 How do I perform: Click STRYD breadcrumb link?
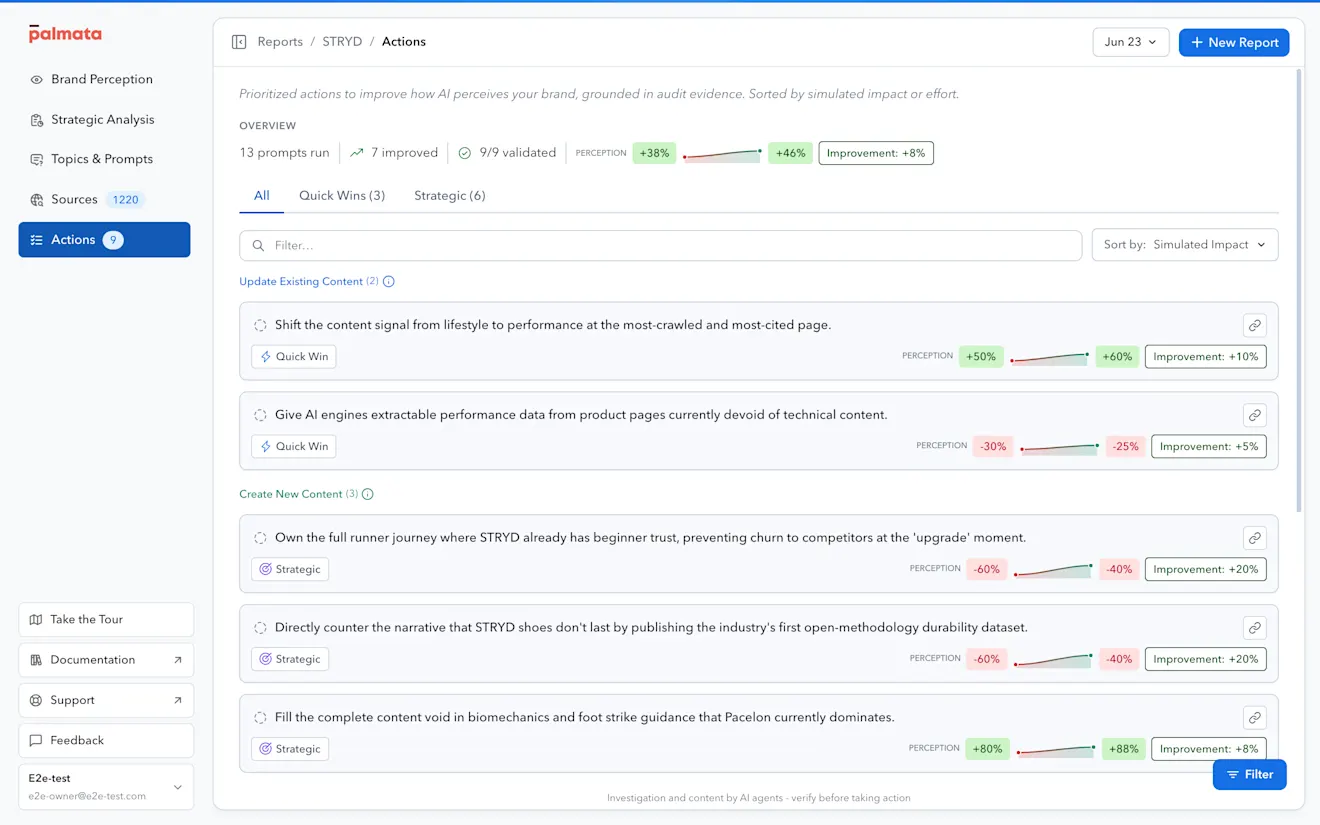(x=342, y=42)
